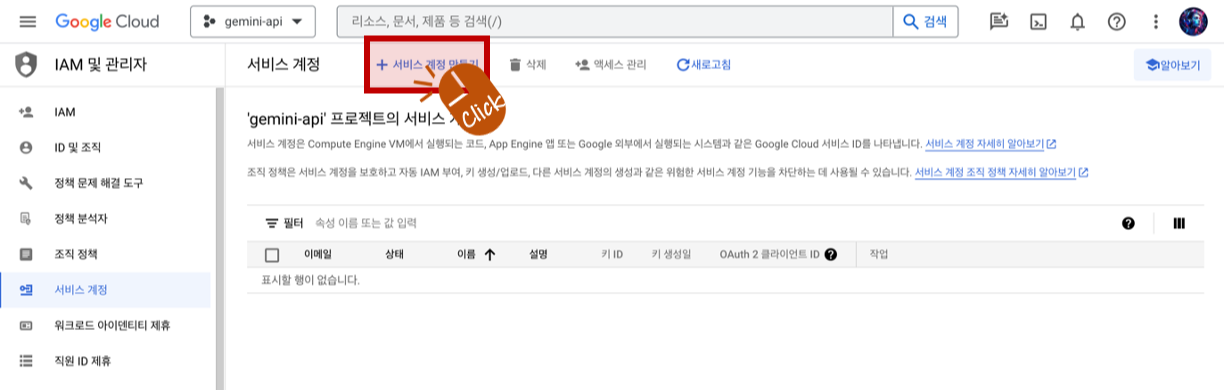1224x390 pixels.
Task: Click the table help question icon
Action: [1128, 223]
